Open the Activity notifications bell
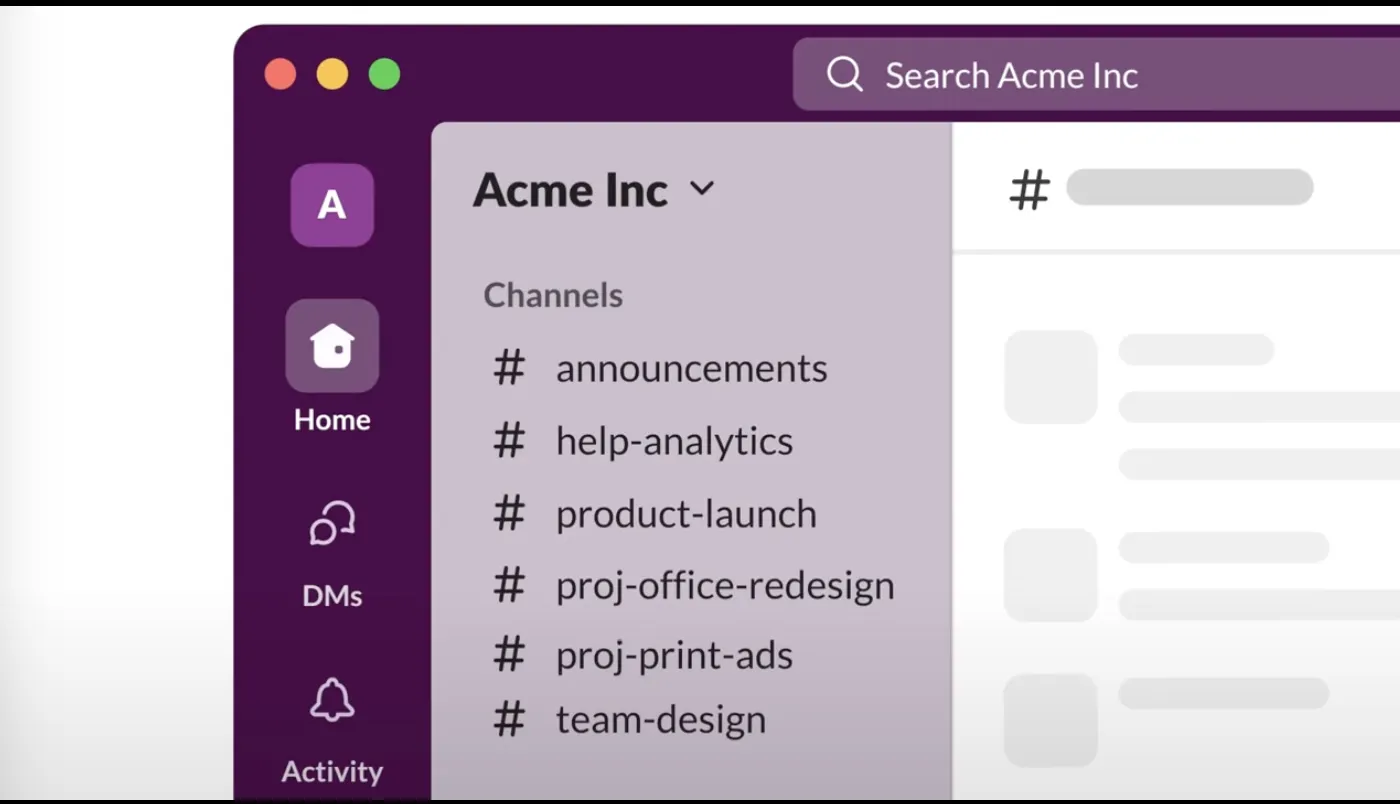This screenshot has width=1400, height=804. click(331, 701)
